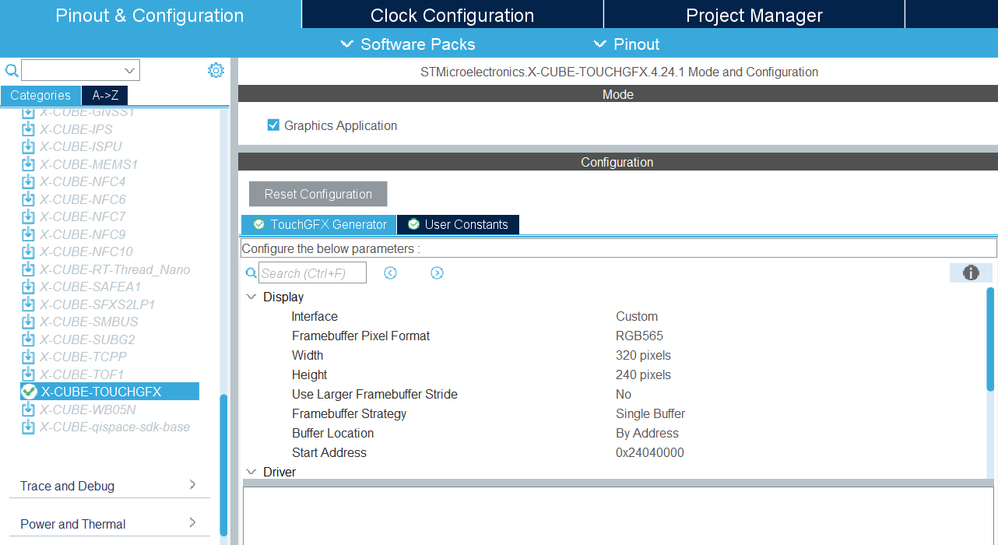
Task: Click the download icon beside X-CUBE-ISPU
Action: (28, 146)
